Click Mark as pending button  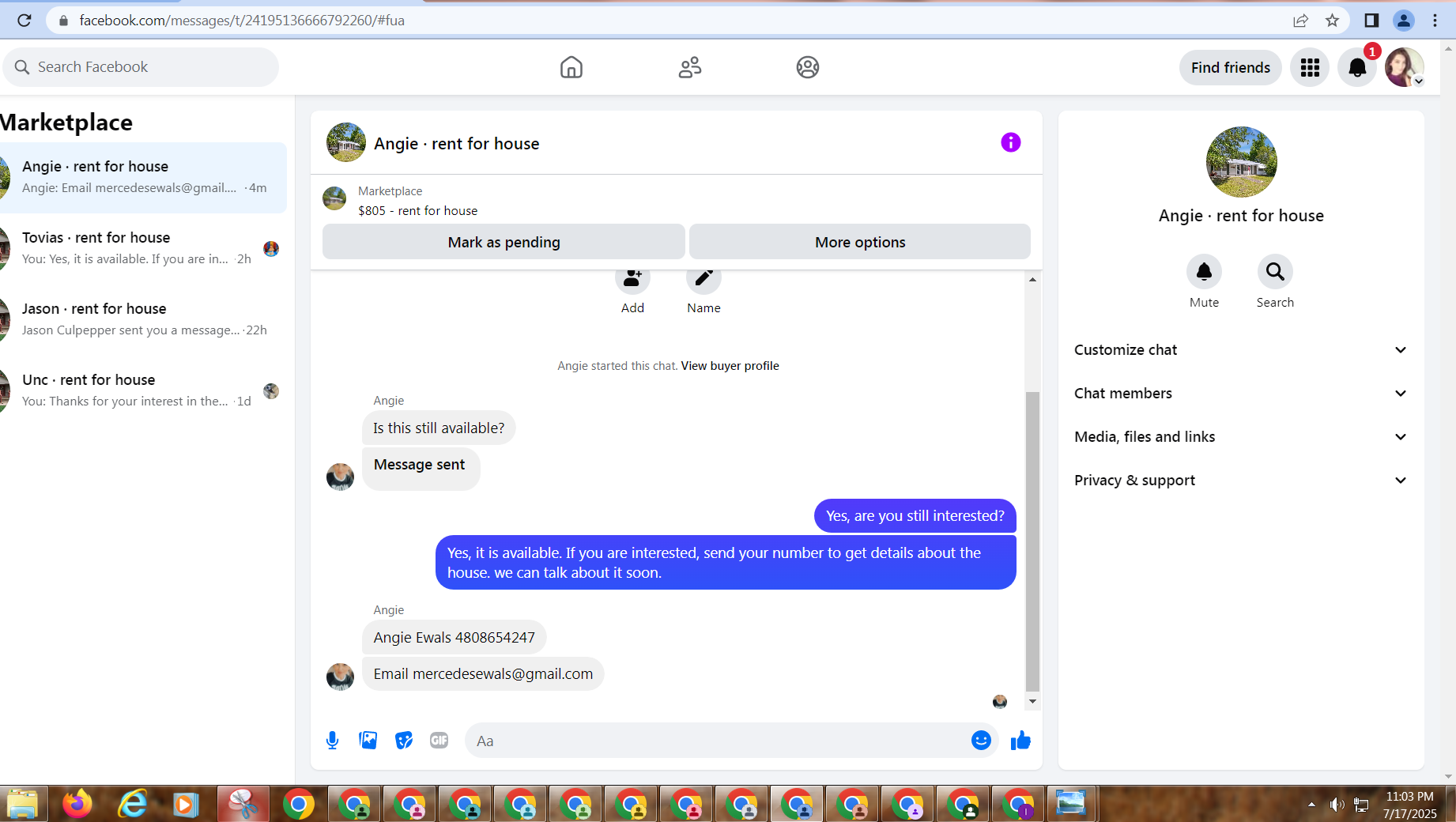(504, 242)
